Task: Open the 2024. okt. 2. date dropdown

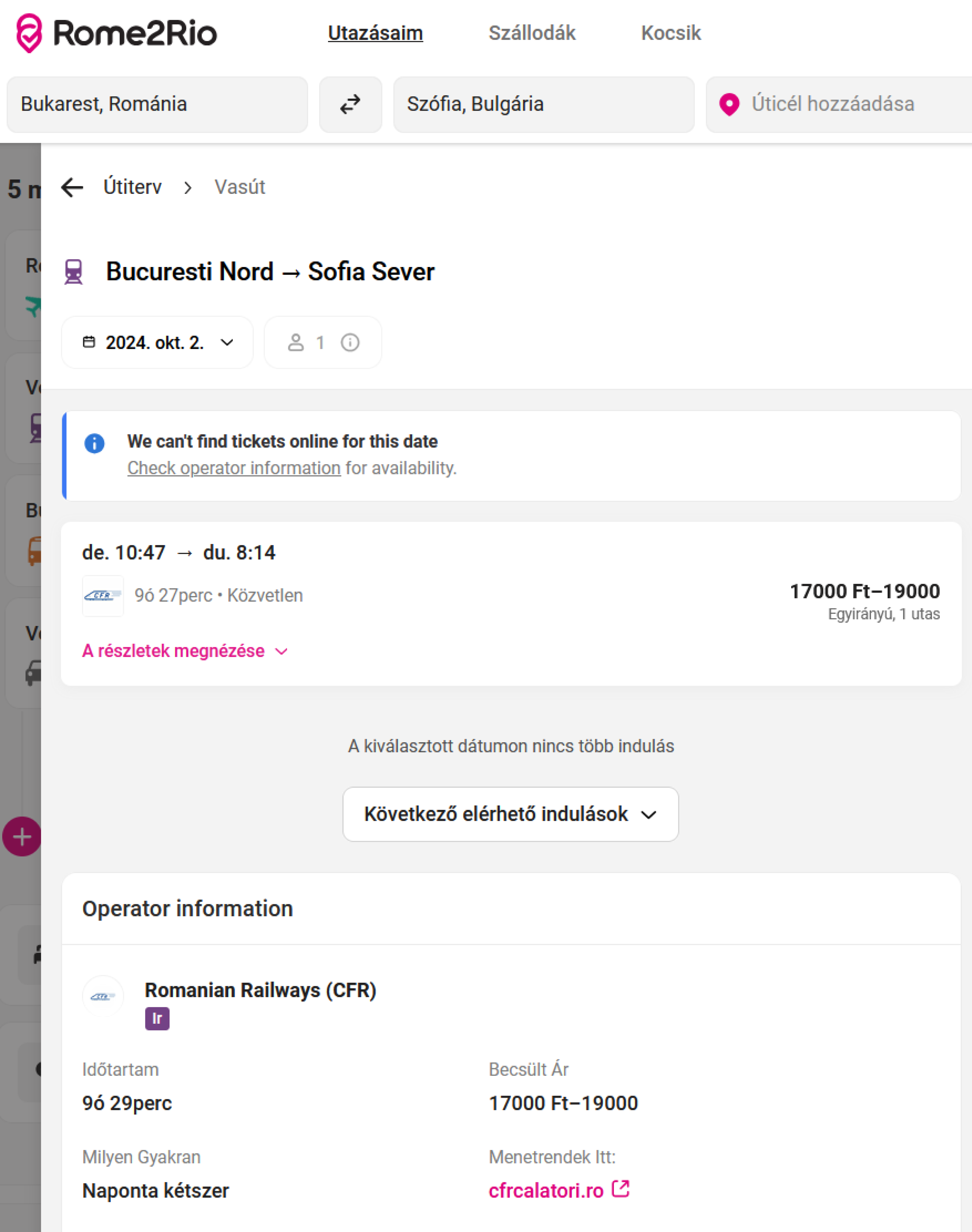Action: [157, 343]
